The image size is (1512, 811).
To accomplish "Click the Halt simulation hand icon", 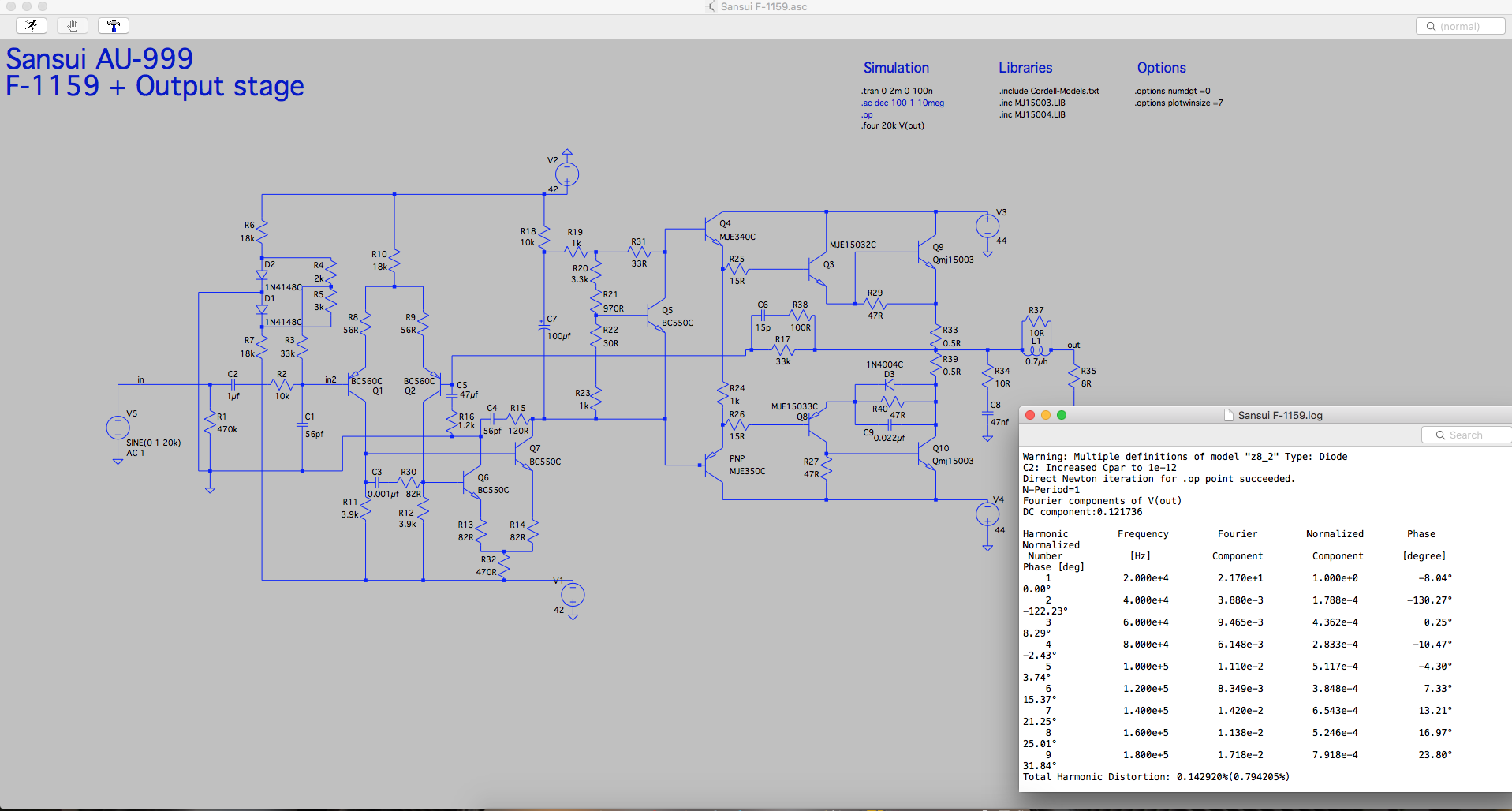I will coord(73,25).
